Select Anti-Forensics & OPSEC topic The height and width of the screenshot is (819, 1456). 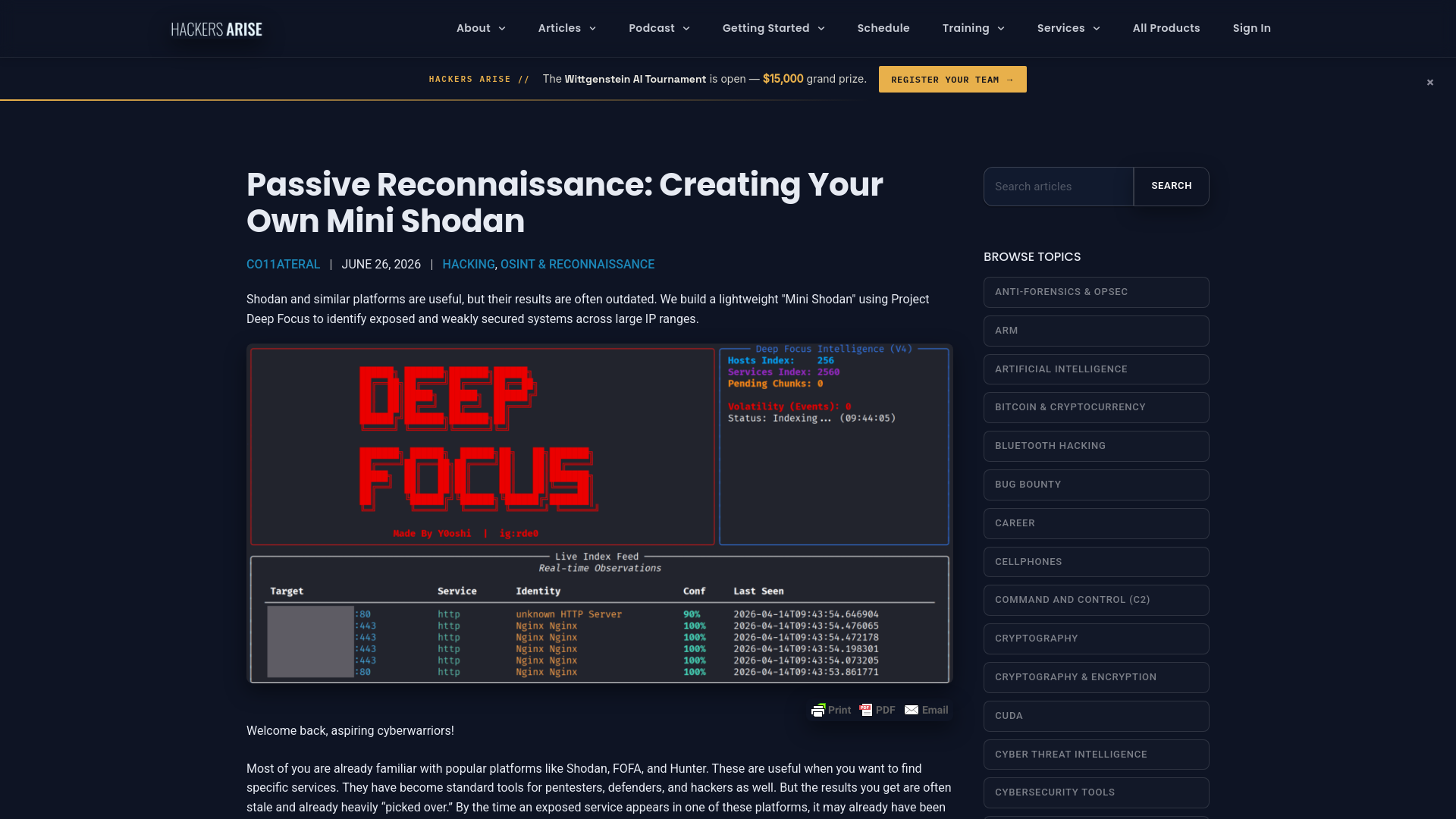tap(1097, 292)
